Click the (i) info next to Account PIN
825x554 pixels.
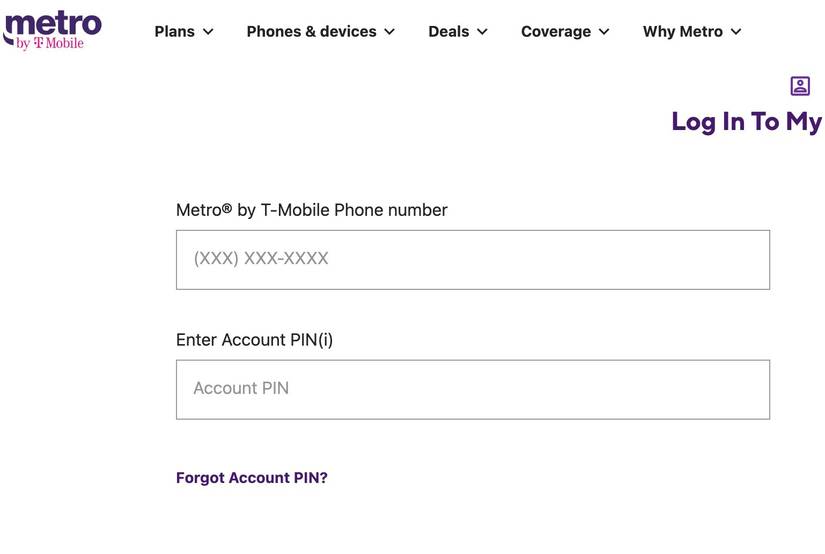(x=325, y=340)
